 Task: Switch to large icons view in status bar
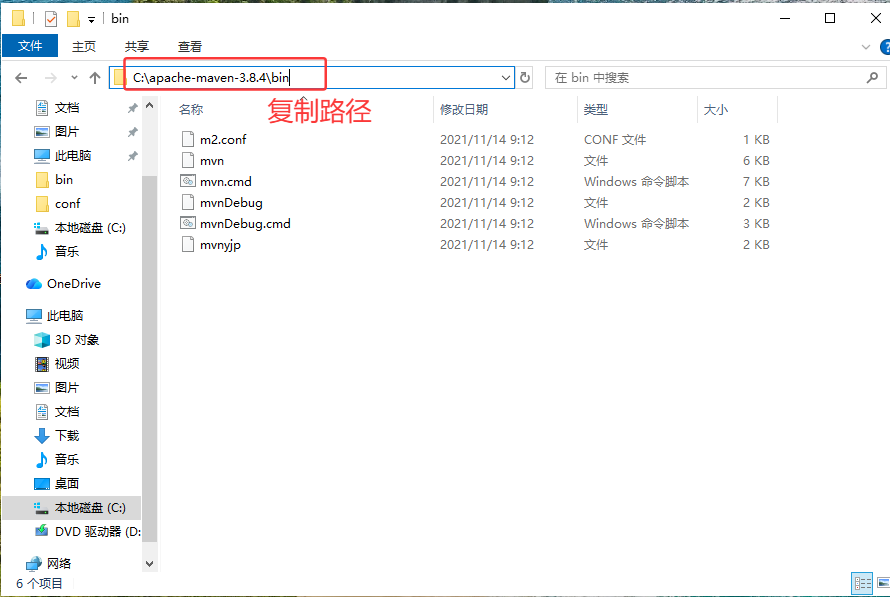(x=881, y=583)
